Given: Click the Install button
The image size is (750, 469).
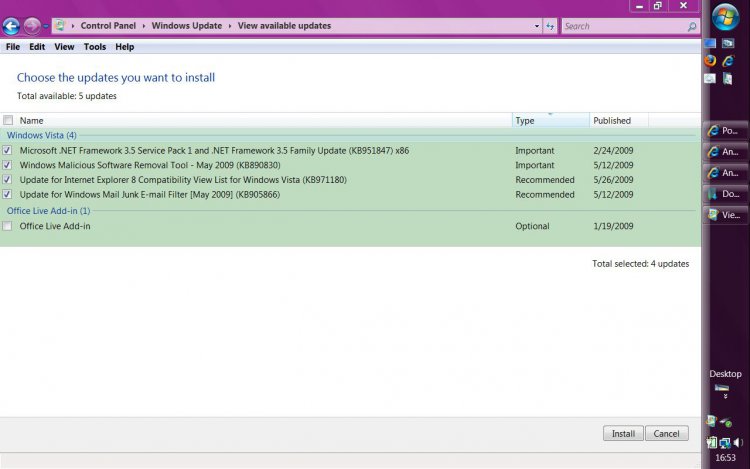Looking at the screenshot, I should pyautogui.click(x=623, y=433).
